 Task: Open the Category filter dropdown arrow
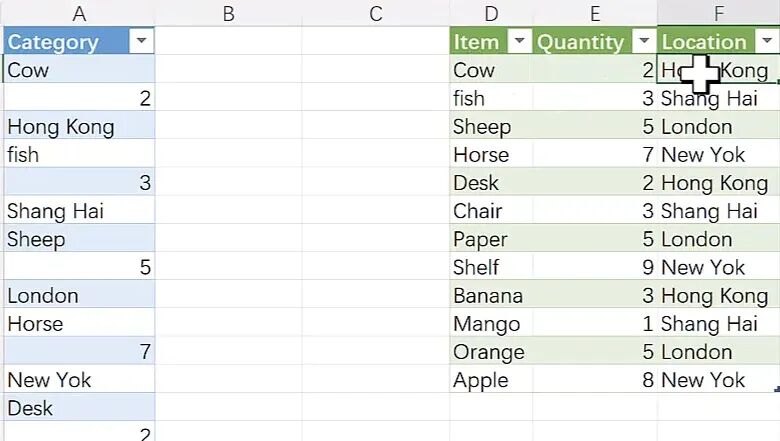[142, 41]
